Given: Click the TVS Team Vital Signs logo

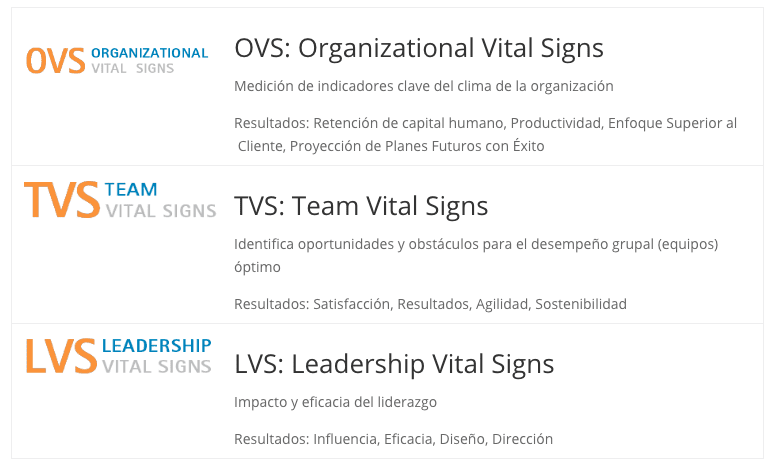Looking at the screenshot, I should [x=120, y=200].
